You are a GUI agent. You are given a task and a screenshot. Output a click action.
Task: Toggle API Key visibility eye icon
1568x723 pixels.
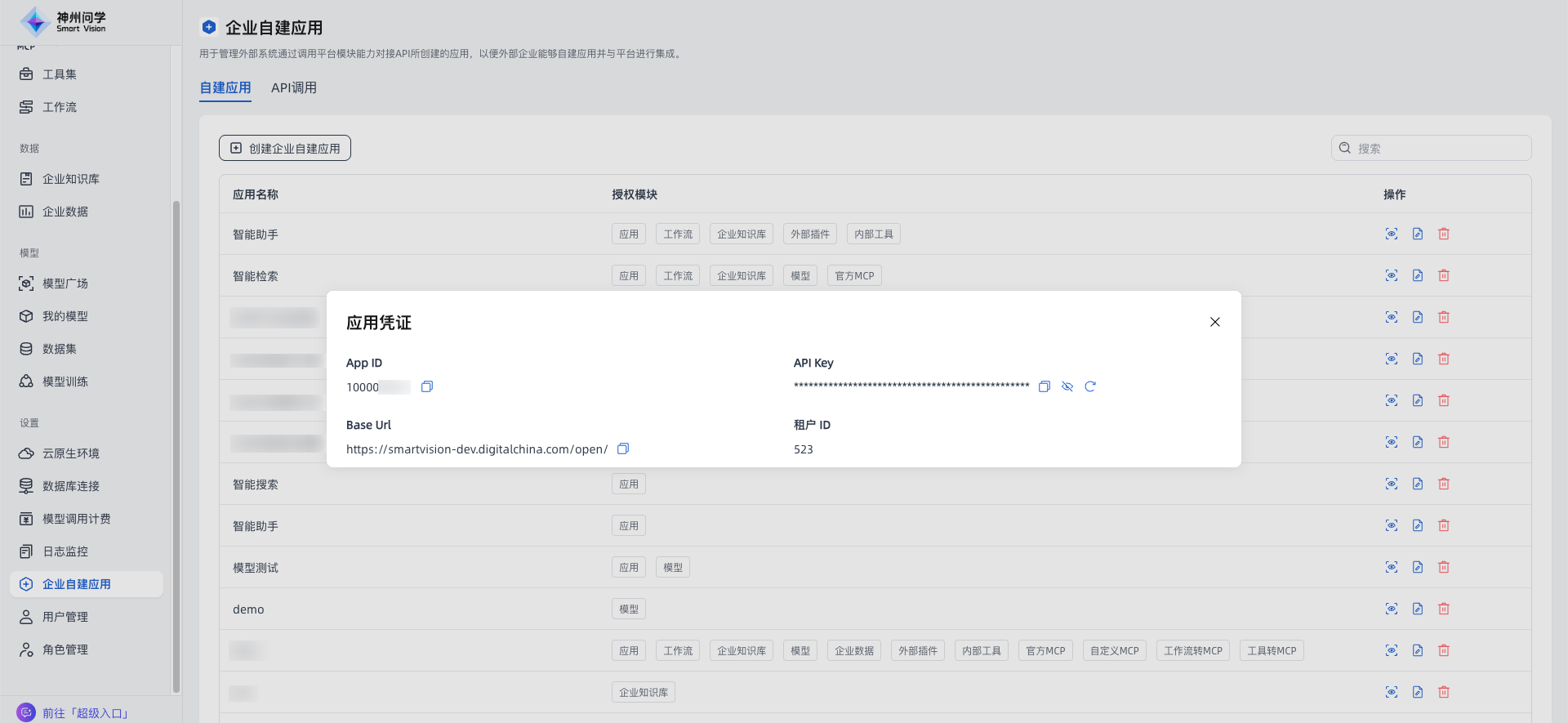click(x=1067, y=386)
